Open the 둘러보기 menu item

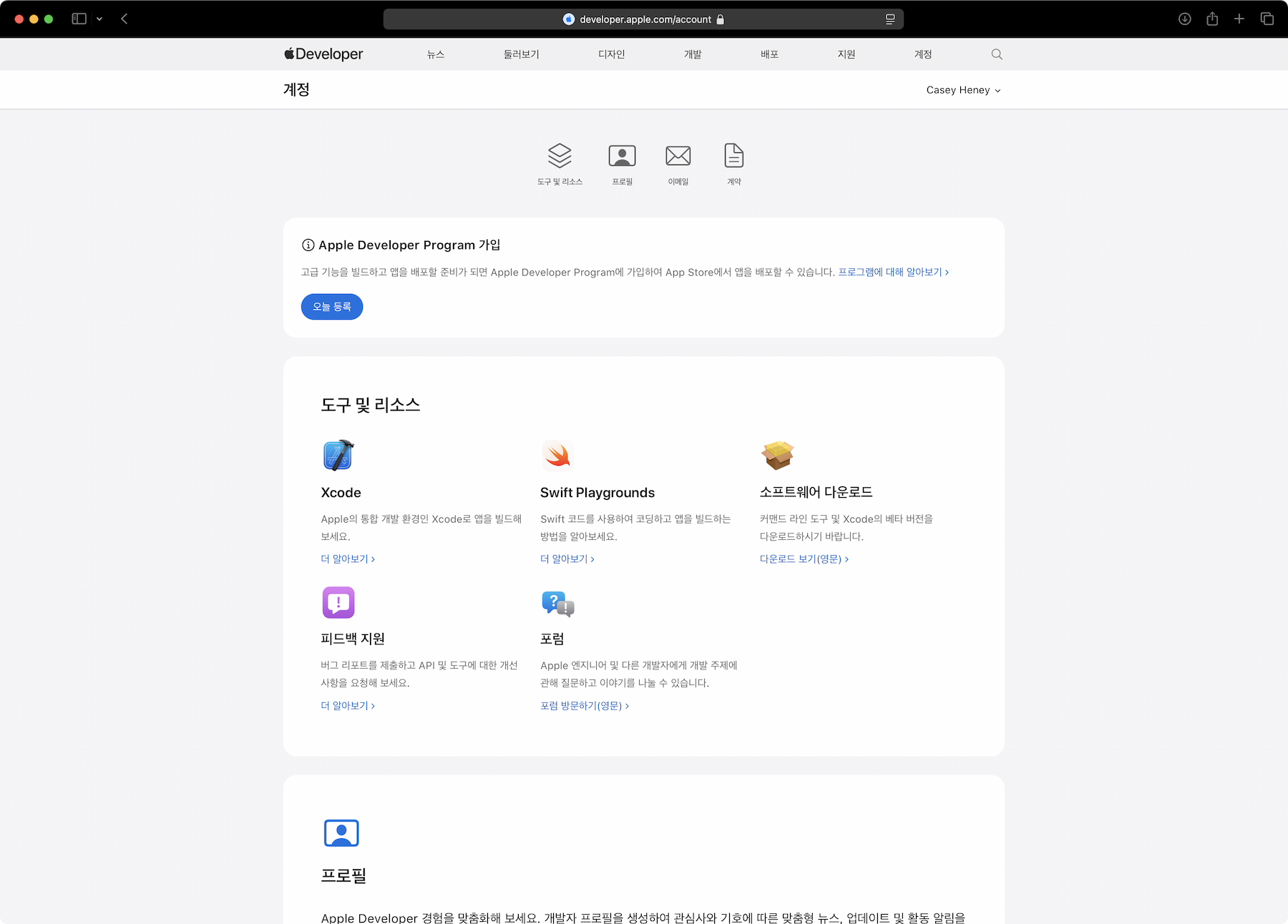pyautogui.click(x=521, y=54)
